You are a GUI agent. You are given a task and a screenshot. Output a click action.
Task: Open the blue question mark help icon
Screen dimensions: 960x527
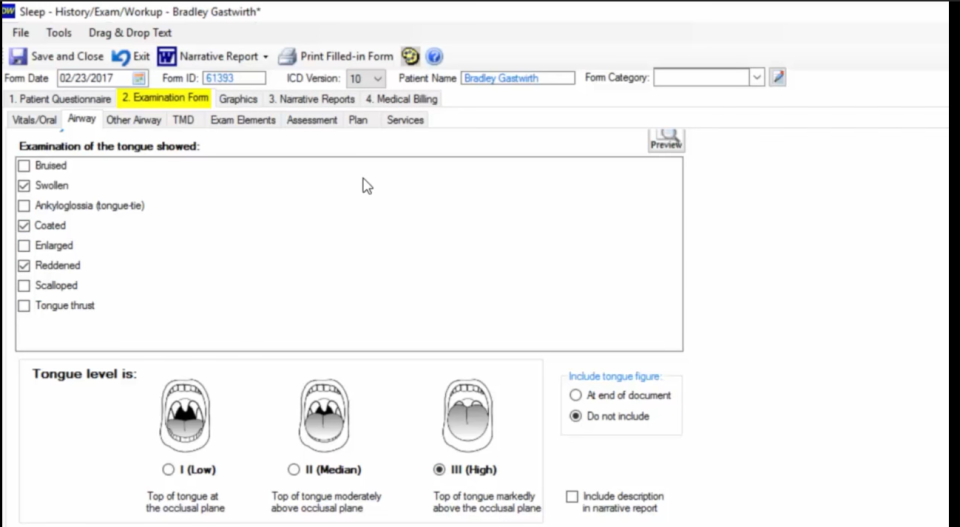pos(434,56)
